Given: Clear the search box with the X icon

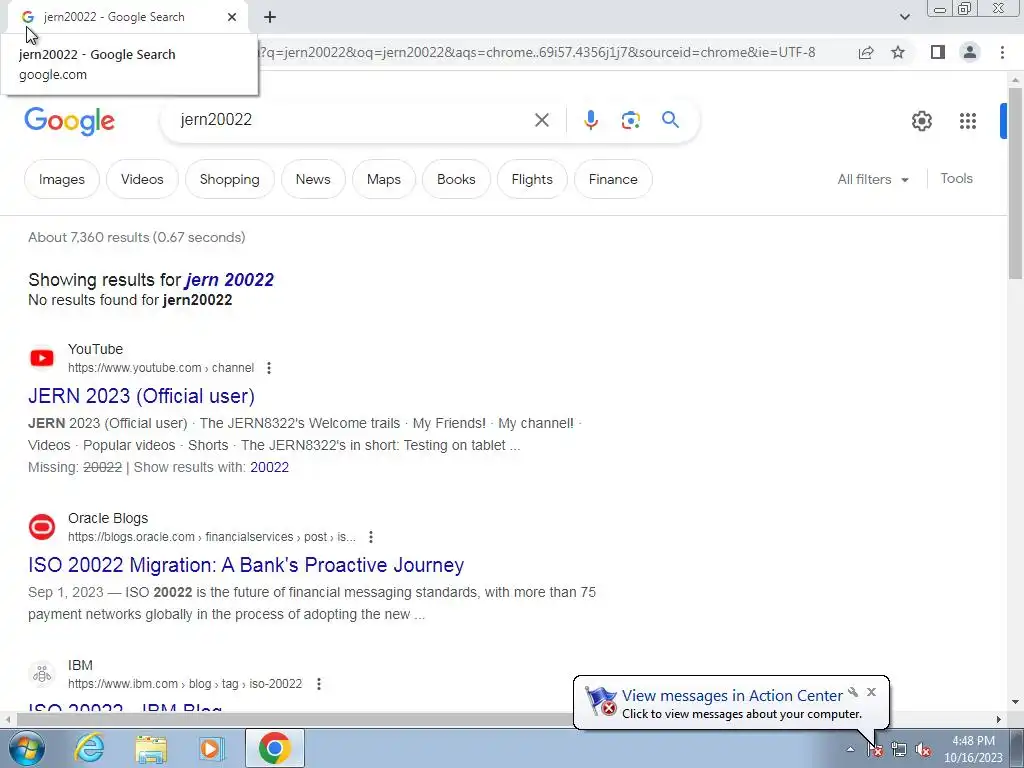Looking at the screenshot, I should point(541,120).
